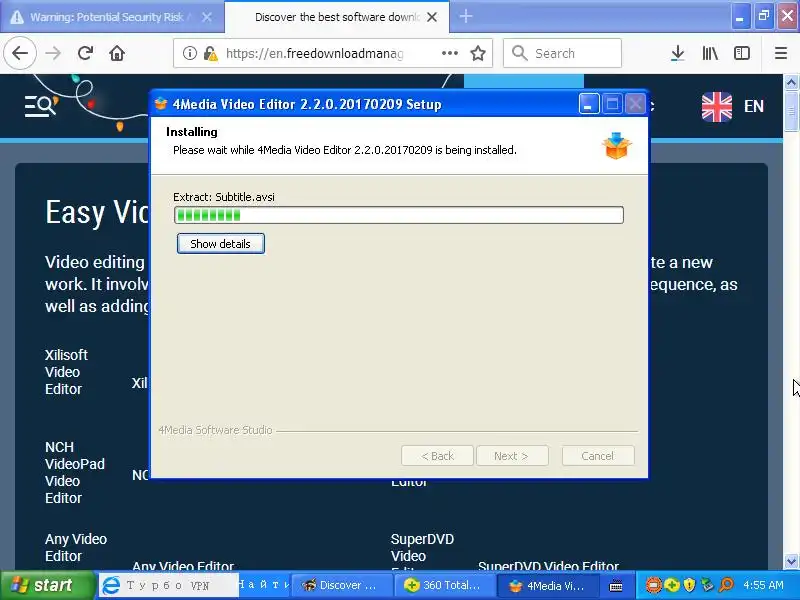Open the Windows start menu
Screen dimensions: 800x600
click(47, 585)
